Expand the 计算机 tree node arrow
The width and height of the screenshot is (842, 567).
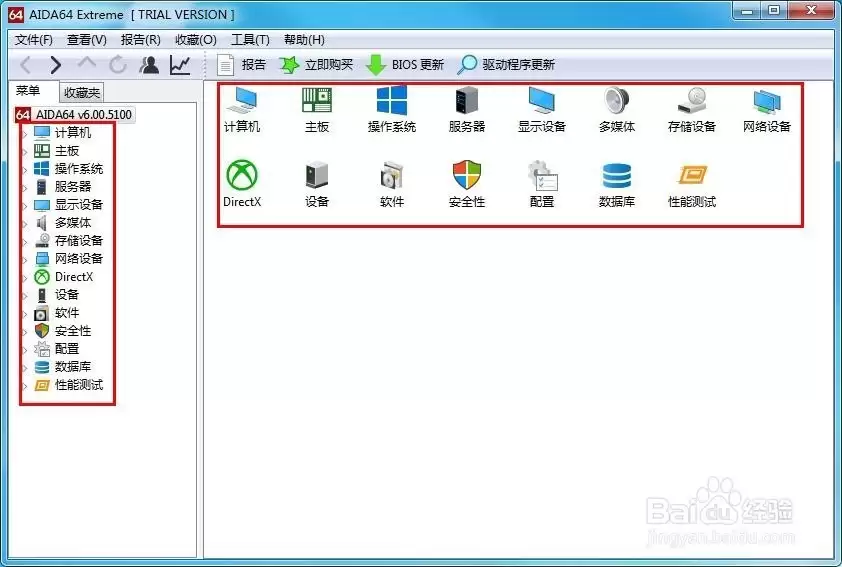click(25, 133)
